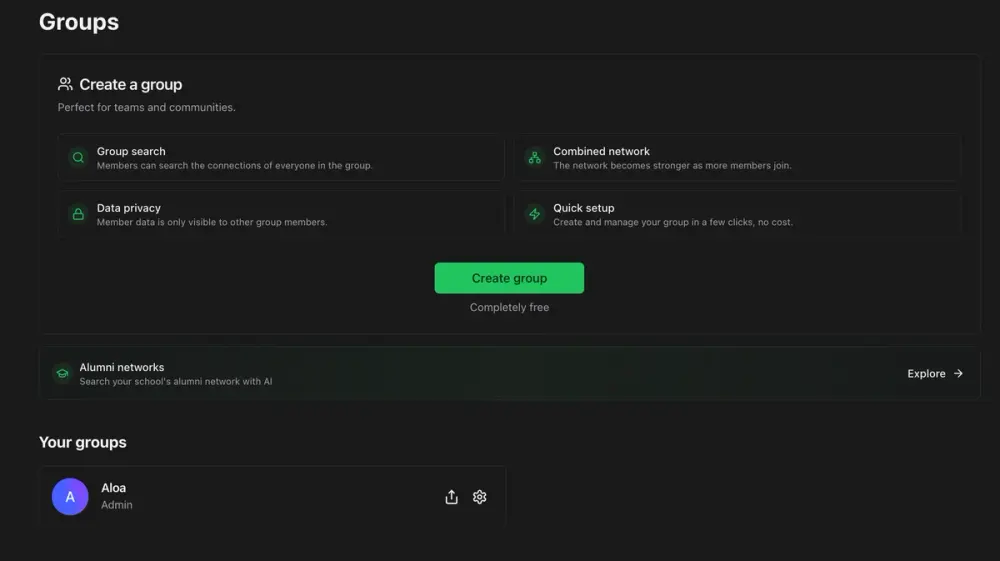Click the Aloa group avatar
The width and height of the screenshot is (1000, 561).
(70, 497)
